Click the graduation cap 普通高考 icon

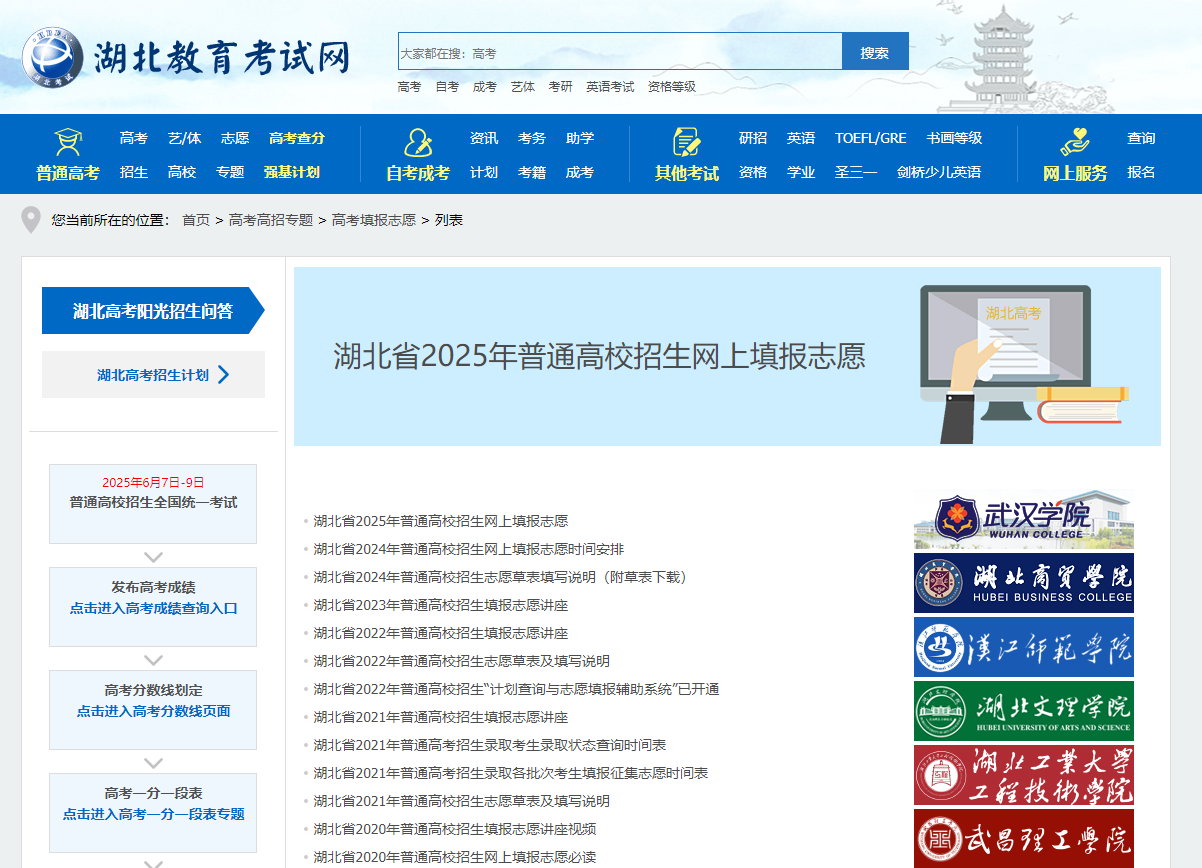[68, 141]
